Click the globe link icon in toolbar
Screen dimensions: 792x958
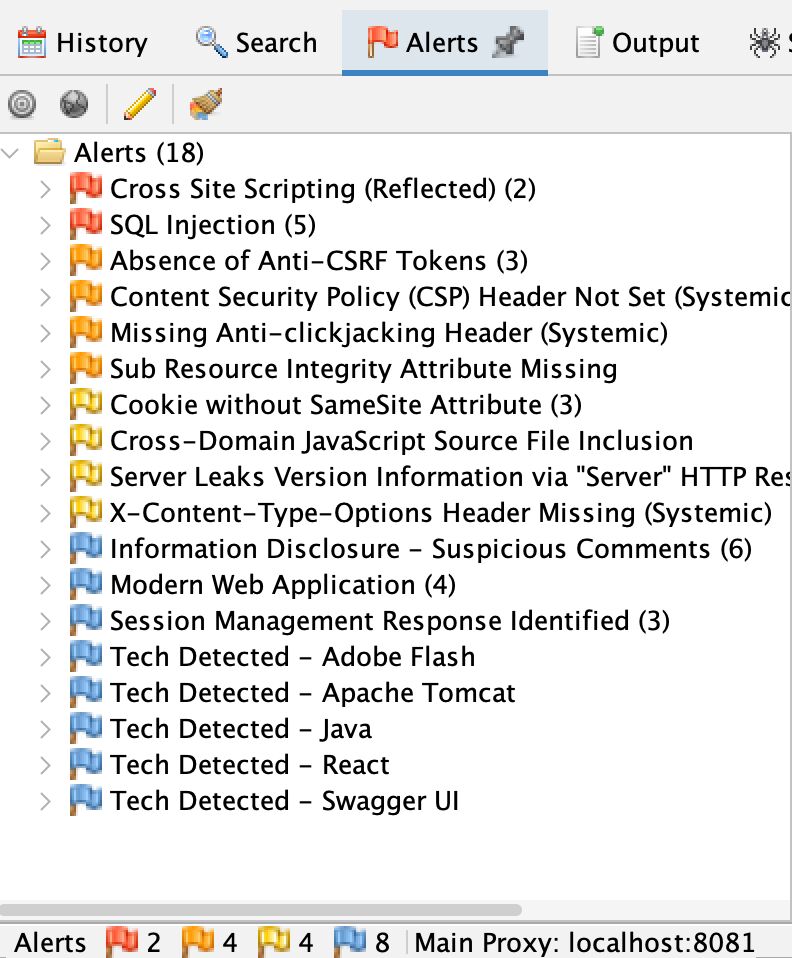click(74, 104)
